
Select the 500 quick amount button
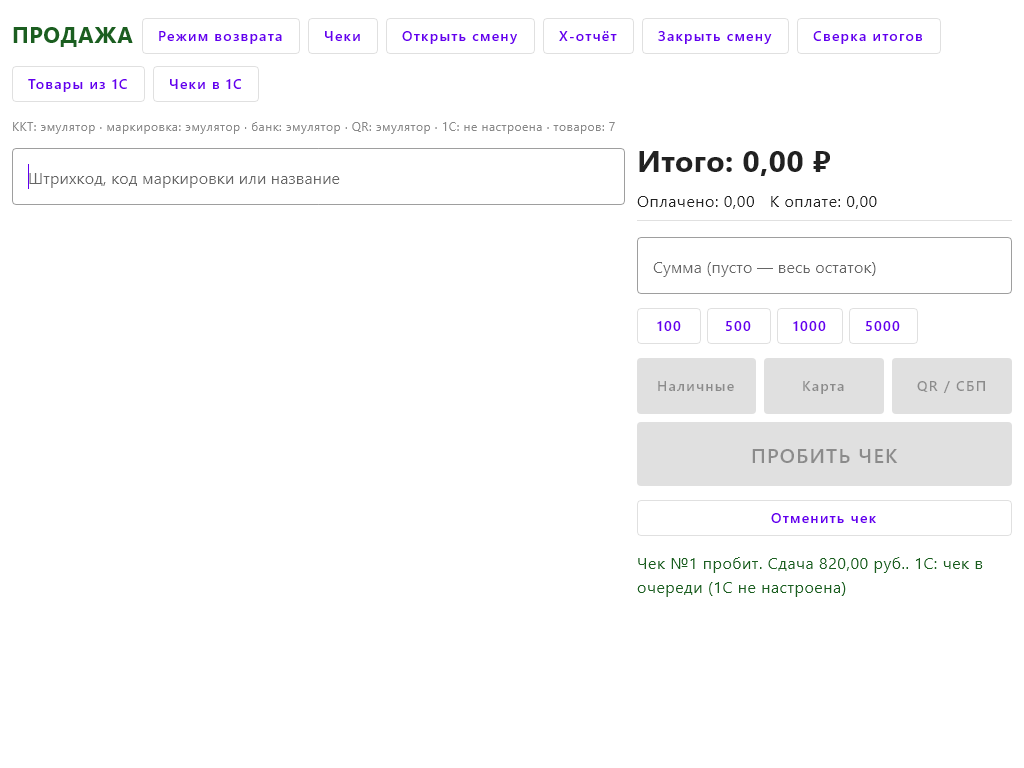[x=739, y=326]
